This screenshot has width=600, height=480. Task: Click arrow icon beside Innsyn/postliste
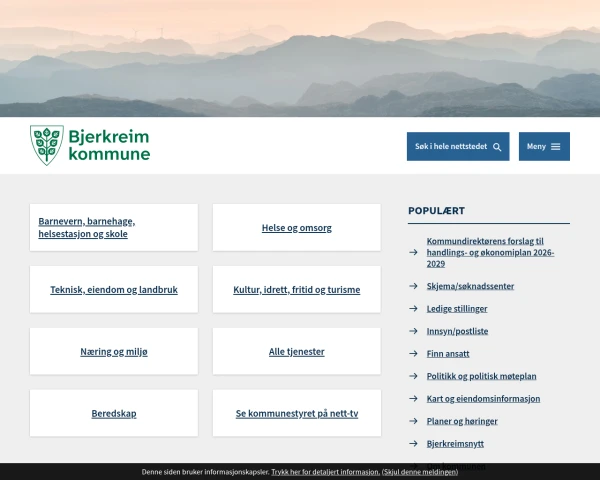tap(413, 331)
